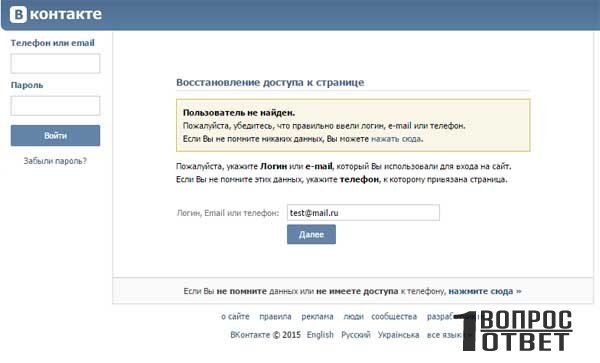Open the люди footer link
This screenshot has height=363, width=600.
coord(354,317)
